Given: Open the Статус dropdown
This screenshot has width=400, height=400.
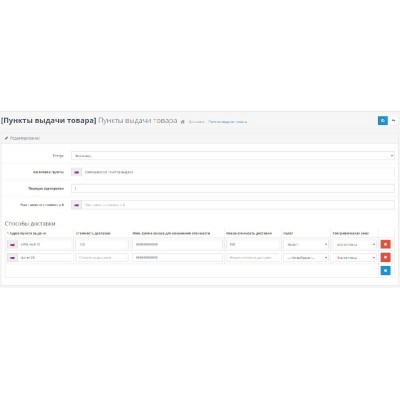Looking at the screenshot, I should click(233, 156).
